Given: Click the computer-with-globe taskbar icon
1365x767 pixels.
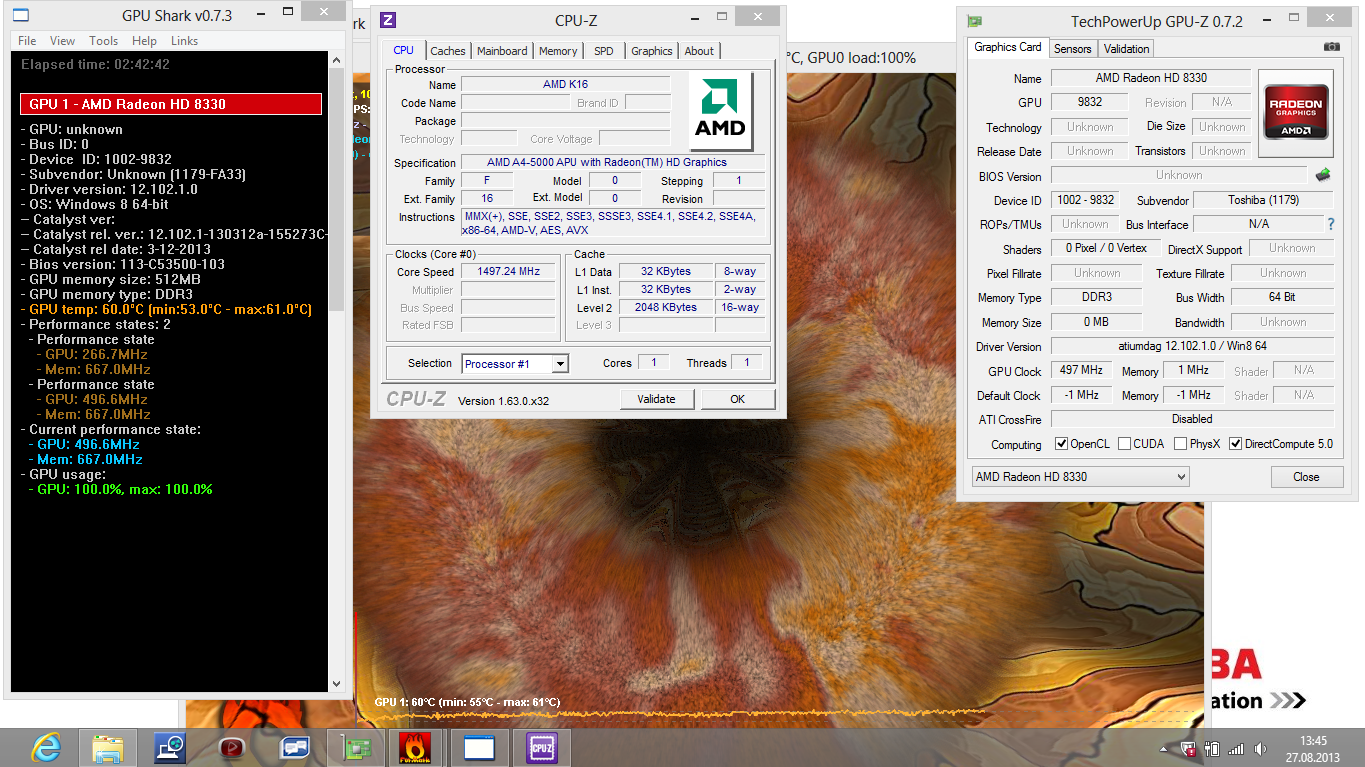Looking at the screenshot, I should coord(169,747).
